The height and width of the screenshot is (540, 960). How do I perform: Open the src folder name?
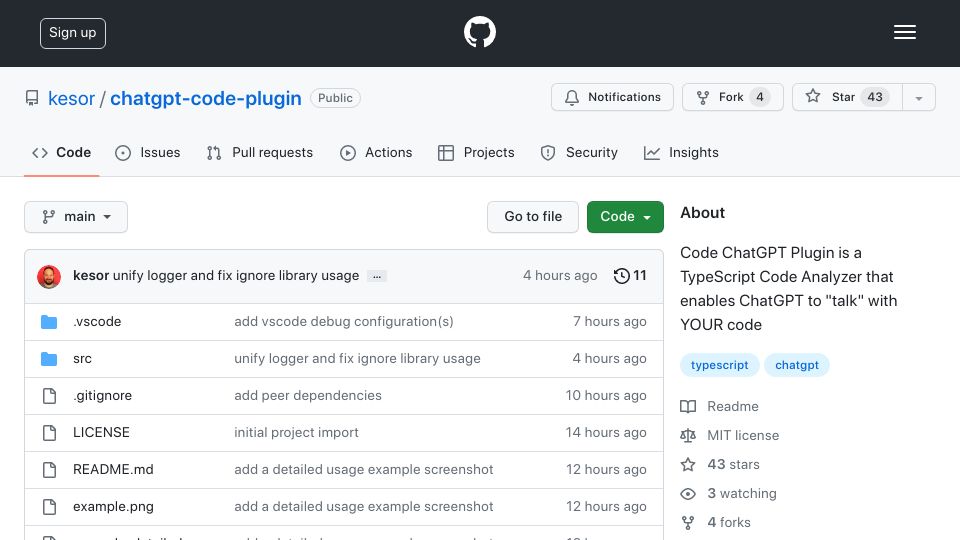(82, 359)
